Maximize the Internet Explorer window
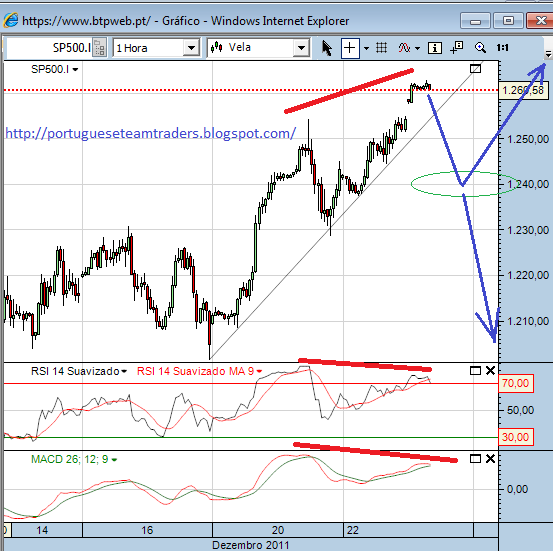553x551 pixels. pos(508,21)
